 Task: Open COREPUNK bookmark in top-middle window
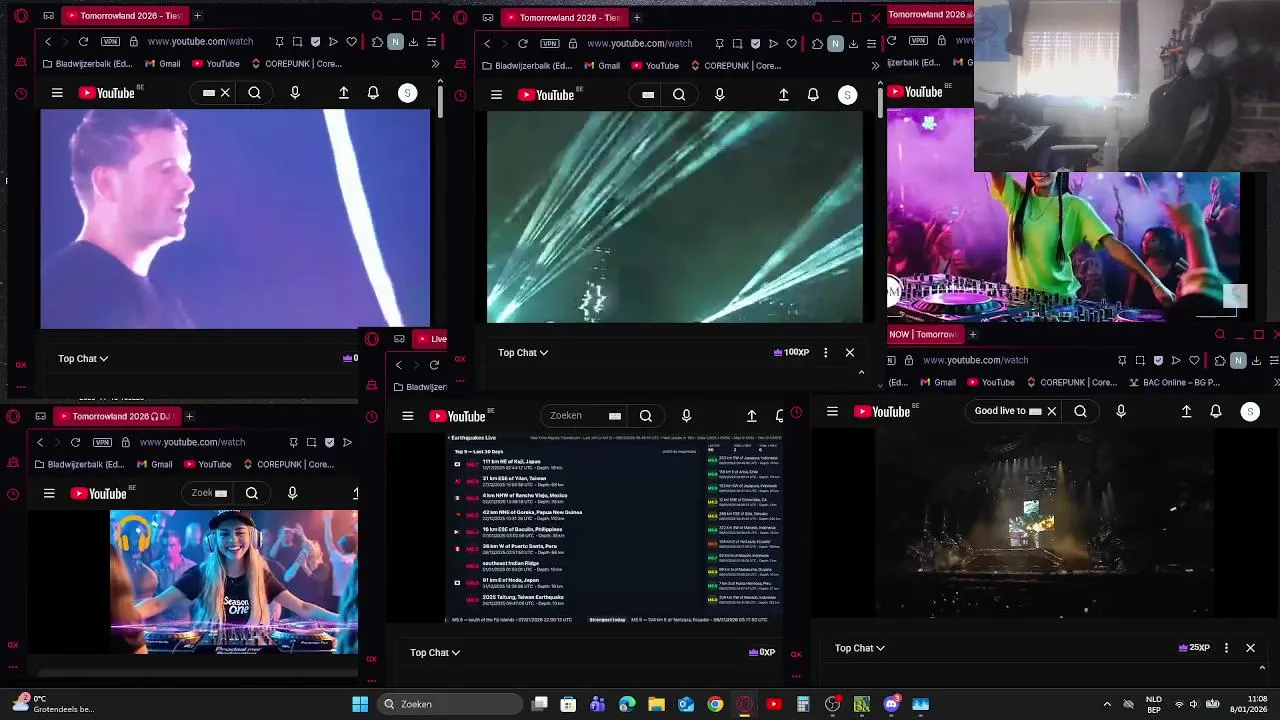pyautogui.click(x=736, y=66)
